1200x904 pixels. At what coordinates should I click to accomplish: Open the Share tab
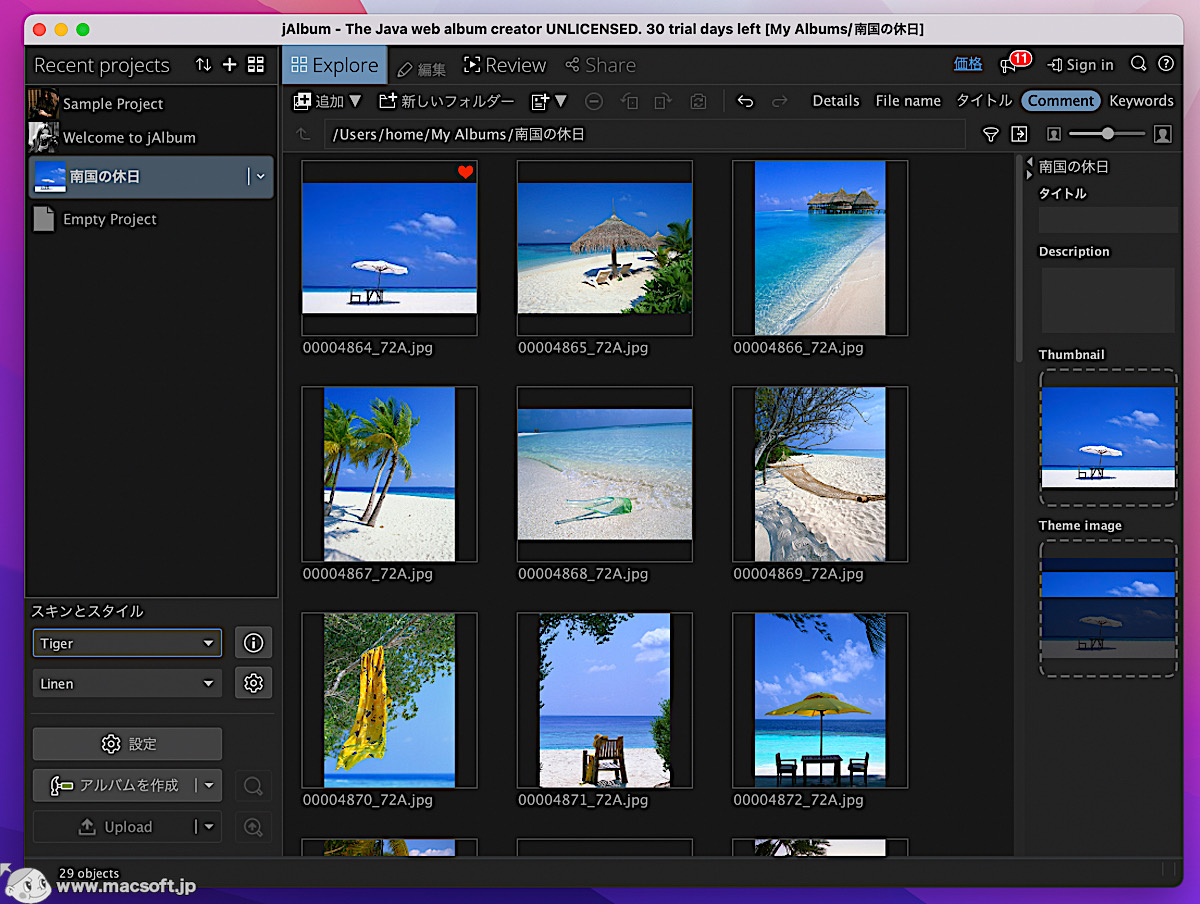click(600, 64)
